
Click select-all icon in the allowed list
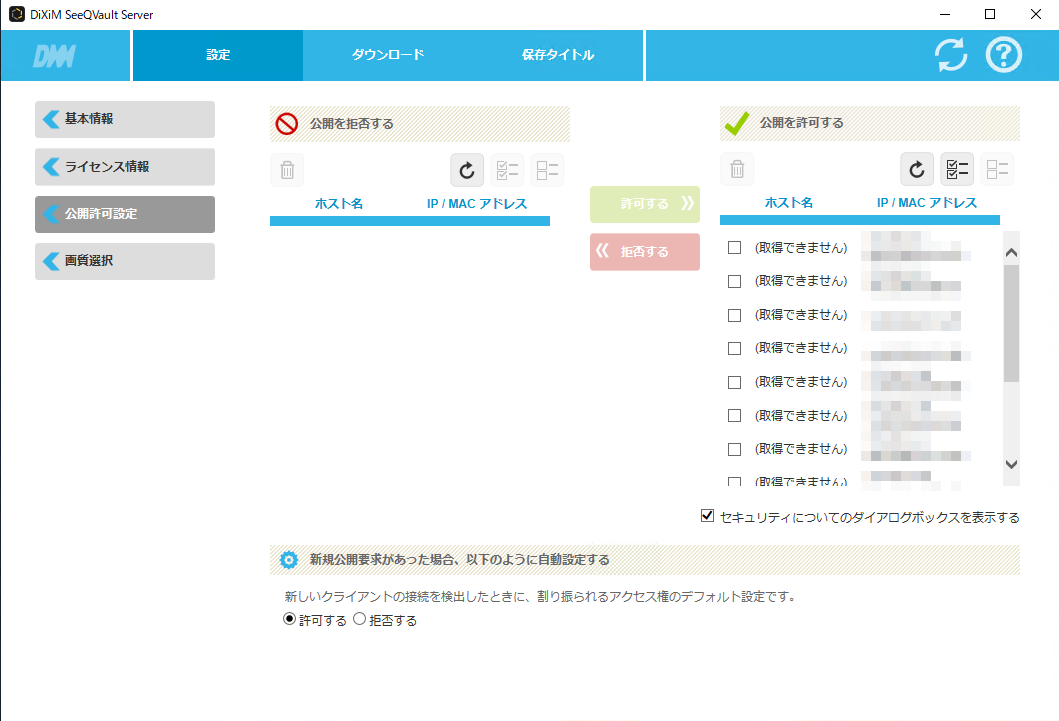(957, 170)
